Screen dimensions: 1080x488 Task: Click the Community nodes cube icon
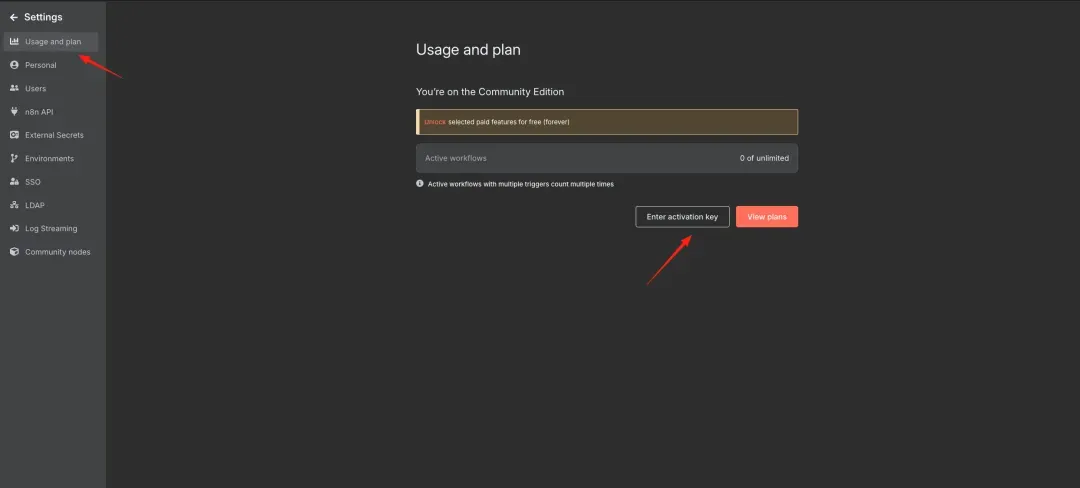14,252
